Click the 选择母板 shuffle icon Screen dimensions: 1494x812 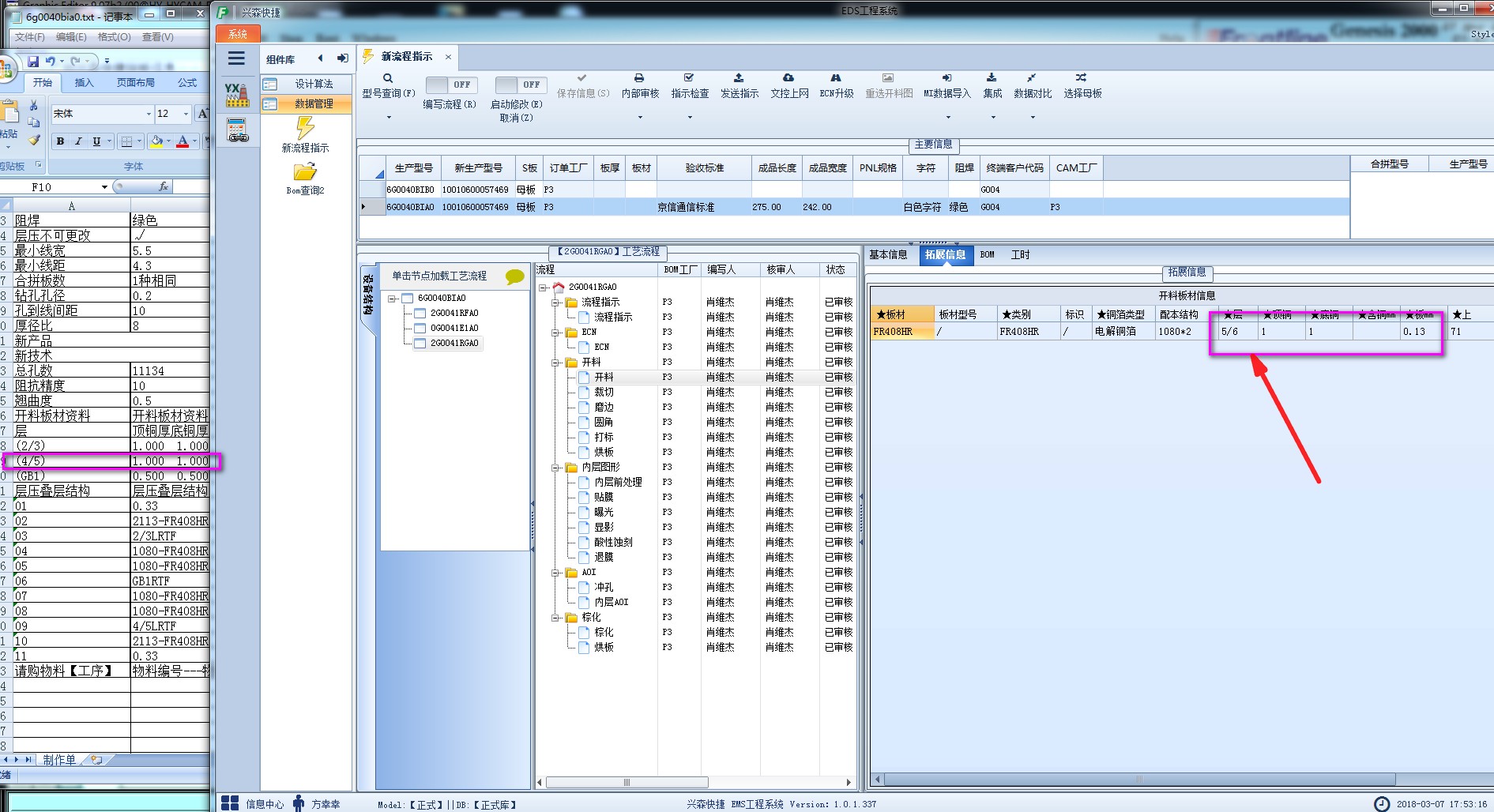click(x=1082, y=78)
